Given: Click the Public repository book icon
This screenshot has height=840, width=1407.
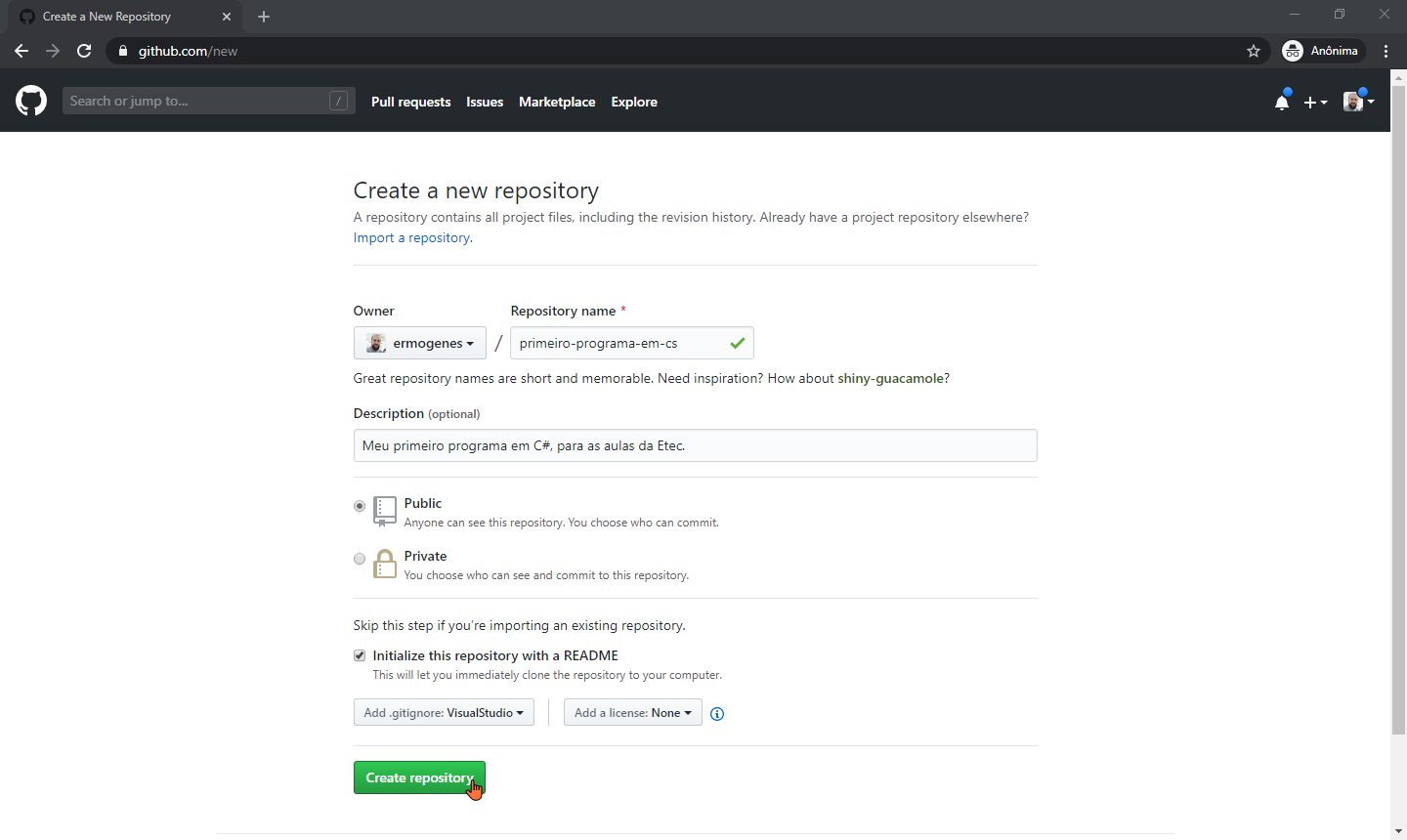Looking at the screenshot, I should (x=385, y=511).
